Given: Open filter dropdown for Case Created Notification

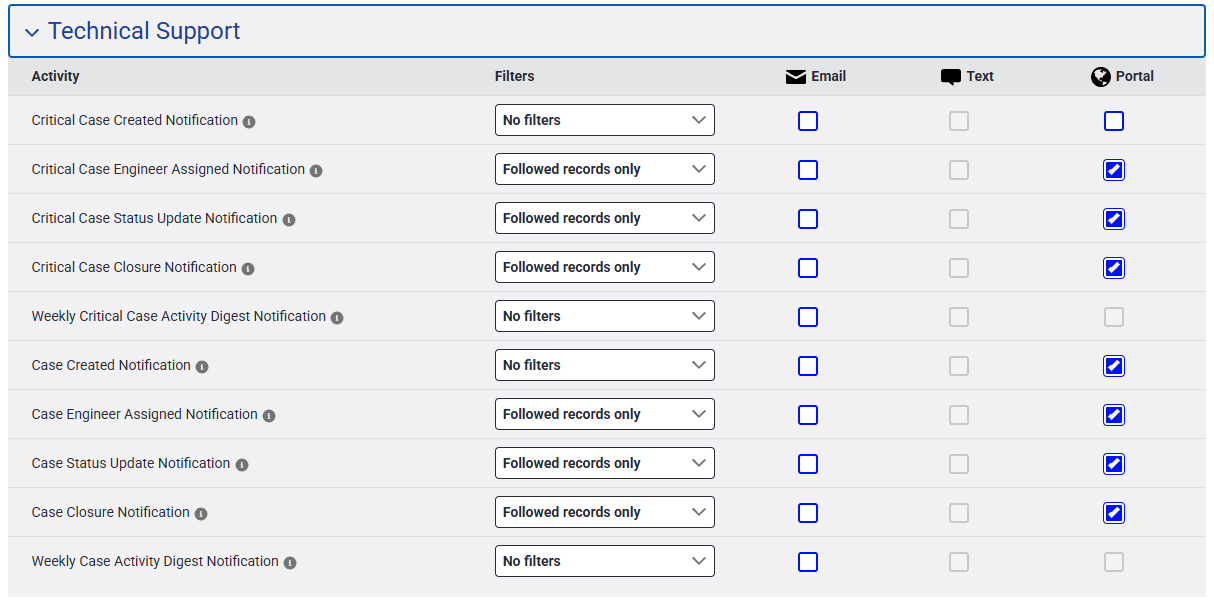Looking at the screenshot, I should coord(605,365).
